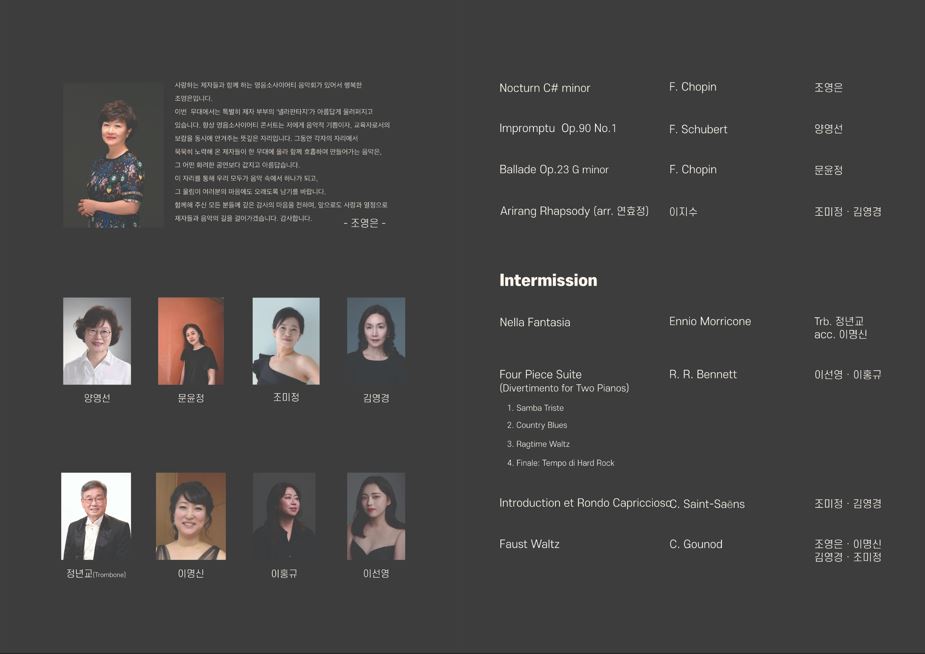Select the Ballade Op.23 G minor title
The height and width of the screenshot is (654, 925).
554,170
